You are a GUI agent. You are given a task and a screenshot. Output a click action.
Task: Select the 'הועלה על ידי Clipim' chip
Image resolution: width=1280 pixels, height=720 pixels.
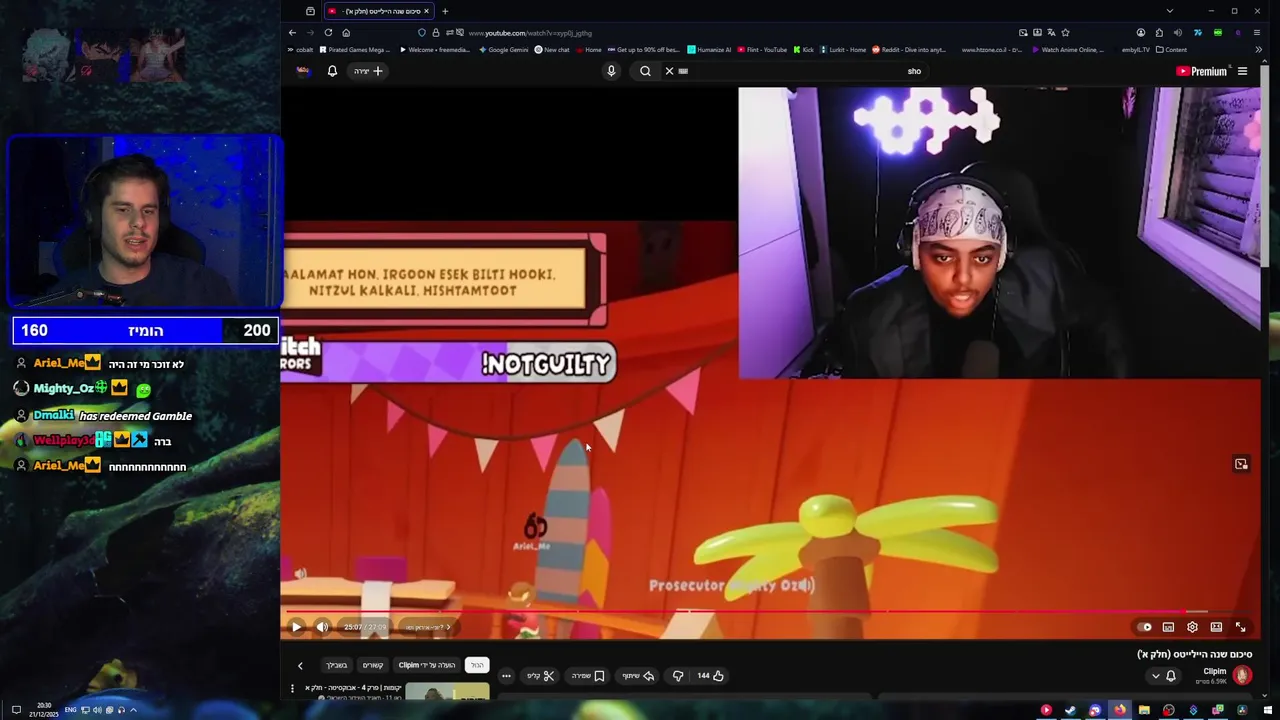(x=427, y=665)
